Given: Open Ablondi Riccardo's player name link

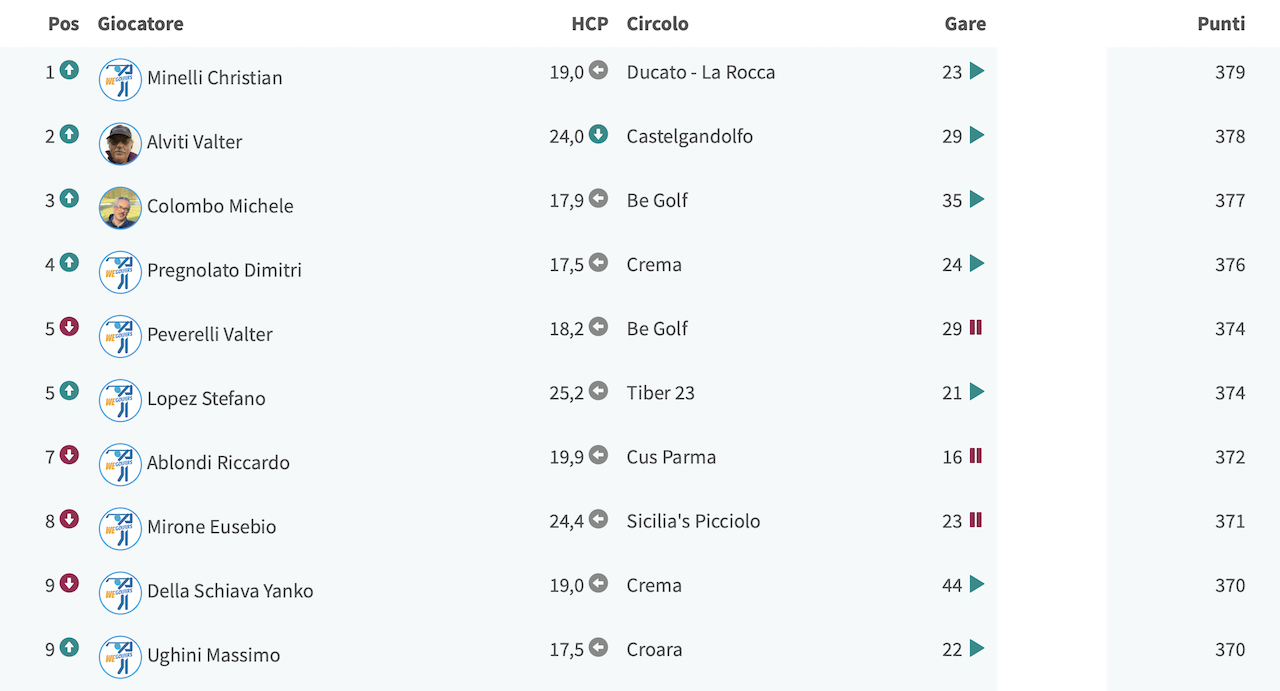Looking at the screenshot, I should coord(218,463).
